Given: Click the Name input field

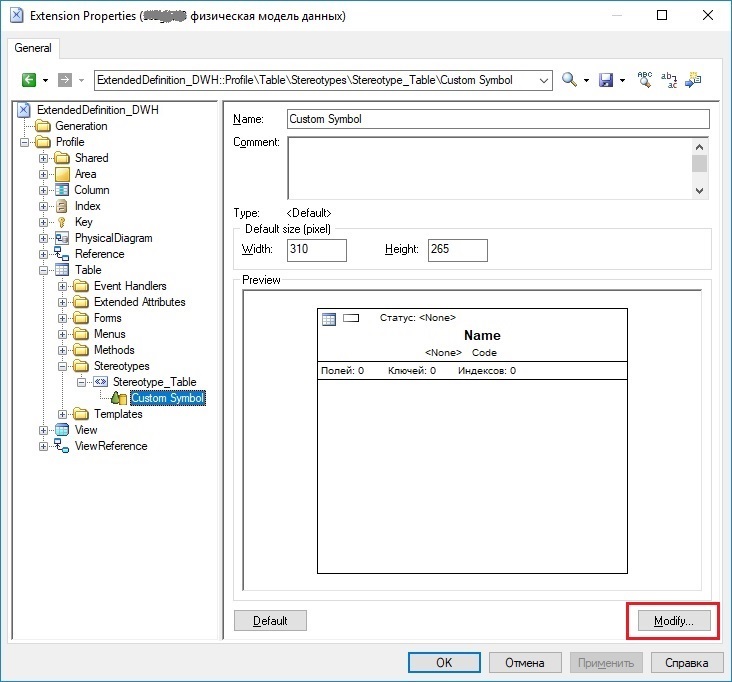Looking at the screenshot, I should tap(498, 119).
